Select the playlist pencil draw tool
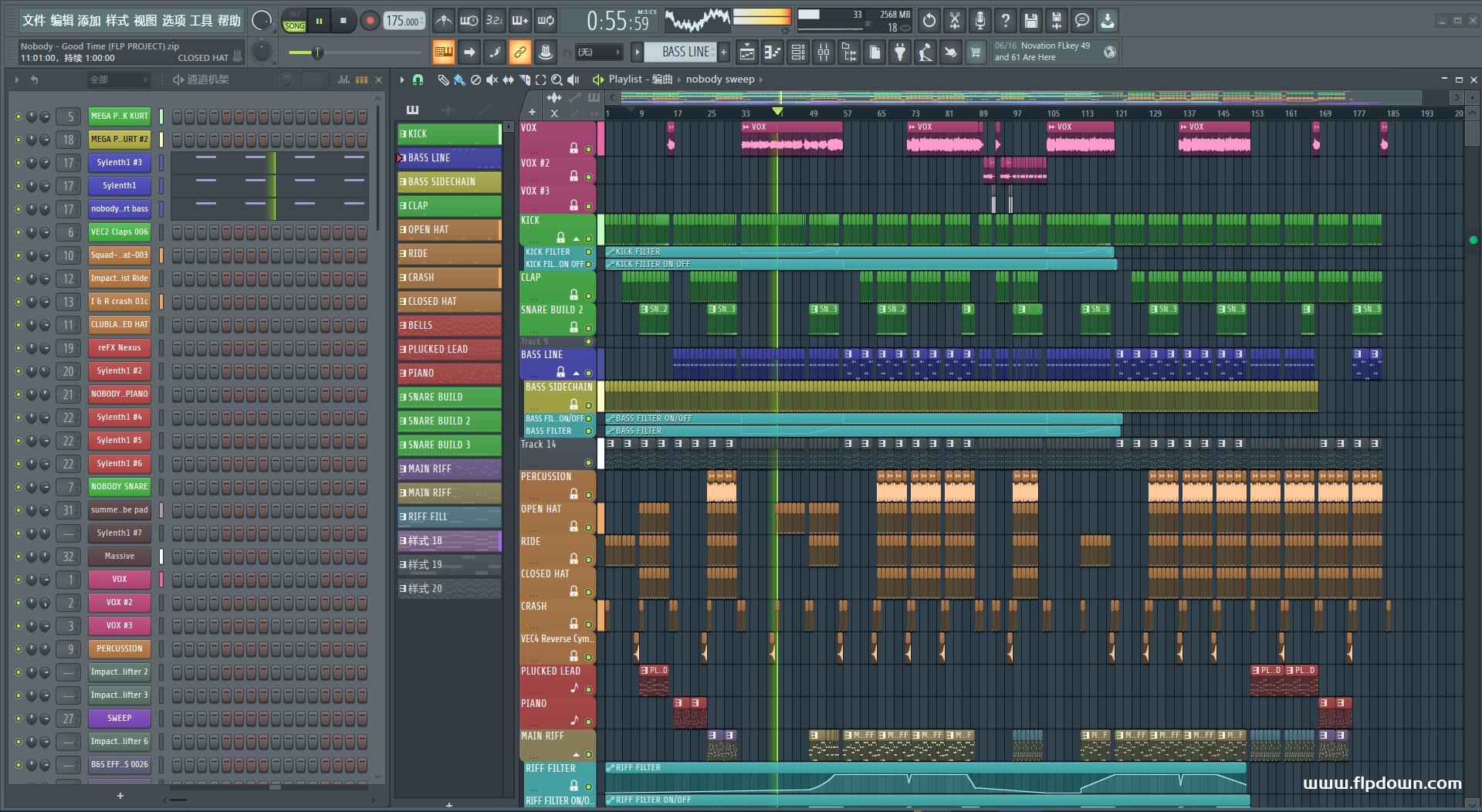The height and width of the screenshot is (812, 1482). tap(443, 80)
